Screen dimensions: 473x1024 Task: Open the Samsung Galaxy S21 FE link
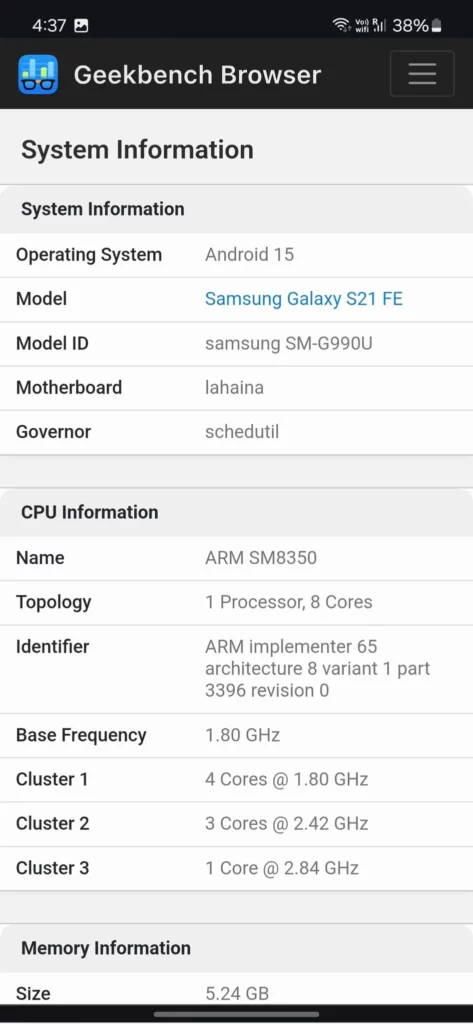point(304,298)
